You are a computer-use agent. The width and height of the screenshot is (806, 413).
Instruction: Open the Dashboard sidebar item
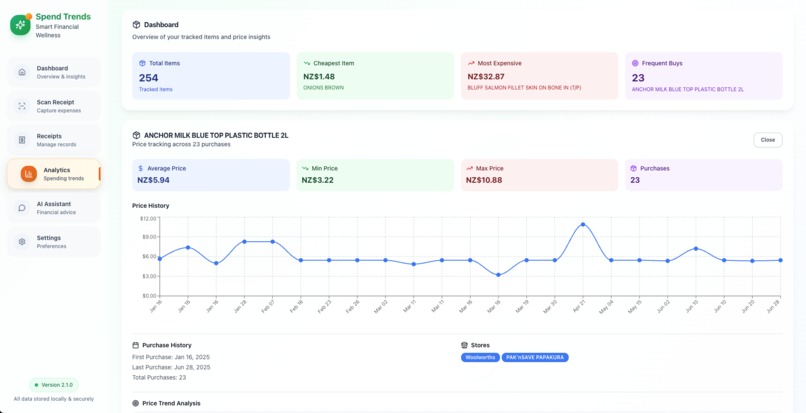[54, 72]
